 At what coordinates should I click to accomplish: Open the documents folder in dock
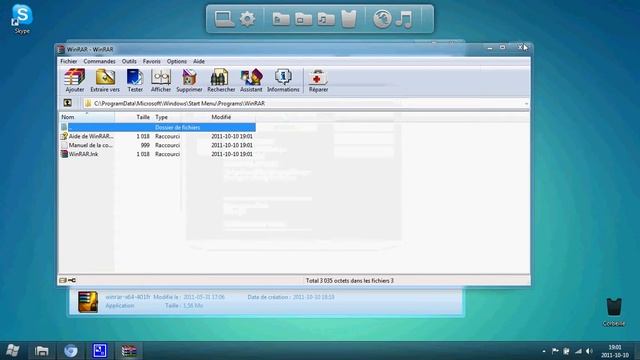tap(281, 19)
